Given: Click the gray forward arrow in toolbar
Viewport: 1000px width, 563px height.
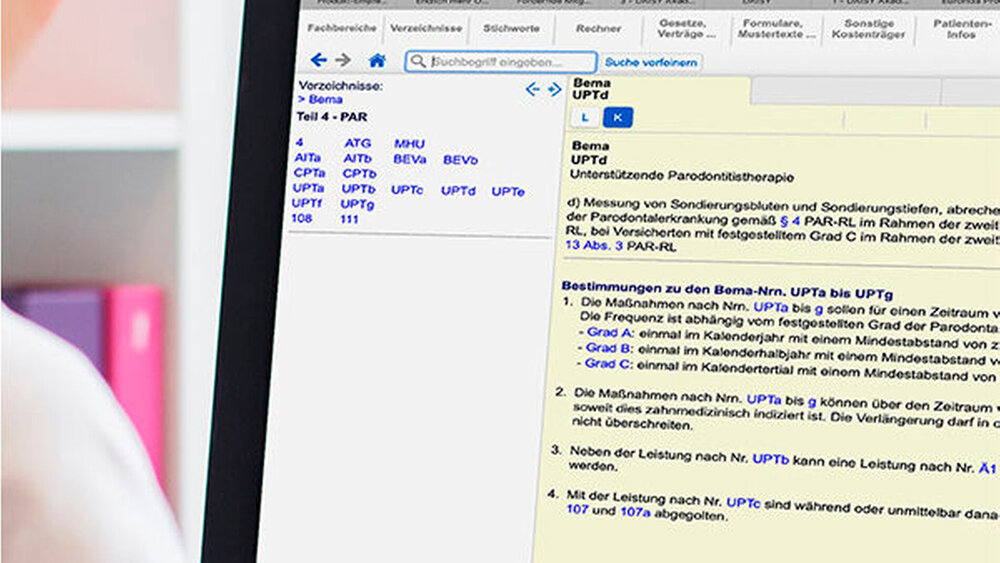Looking at the screenshot, I should click(x=343, y=60).
